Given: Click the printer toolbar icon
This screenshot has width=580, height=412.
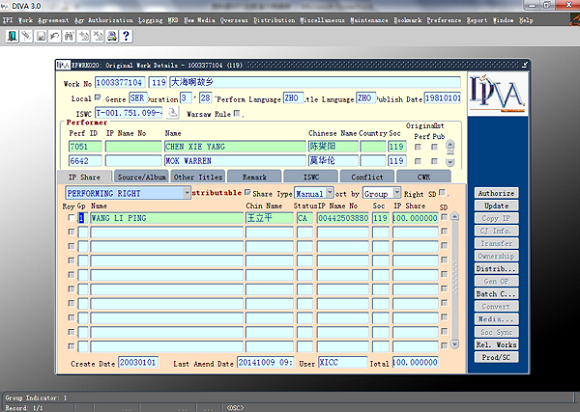Looking at the screenshot, I should 112,36.
